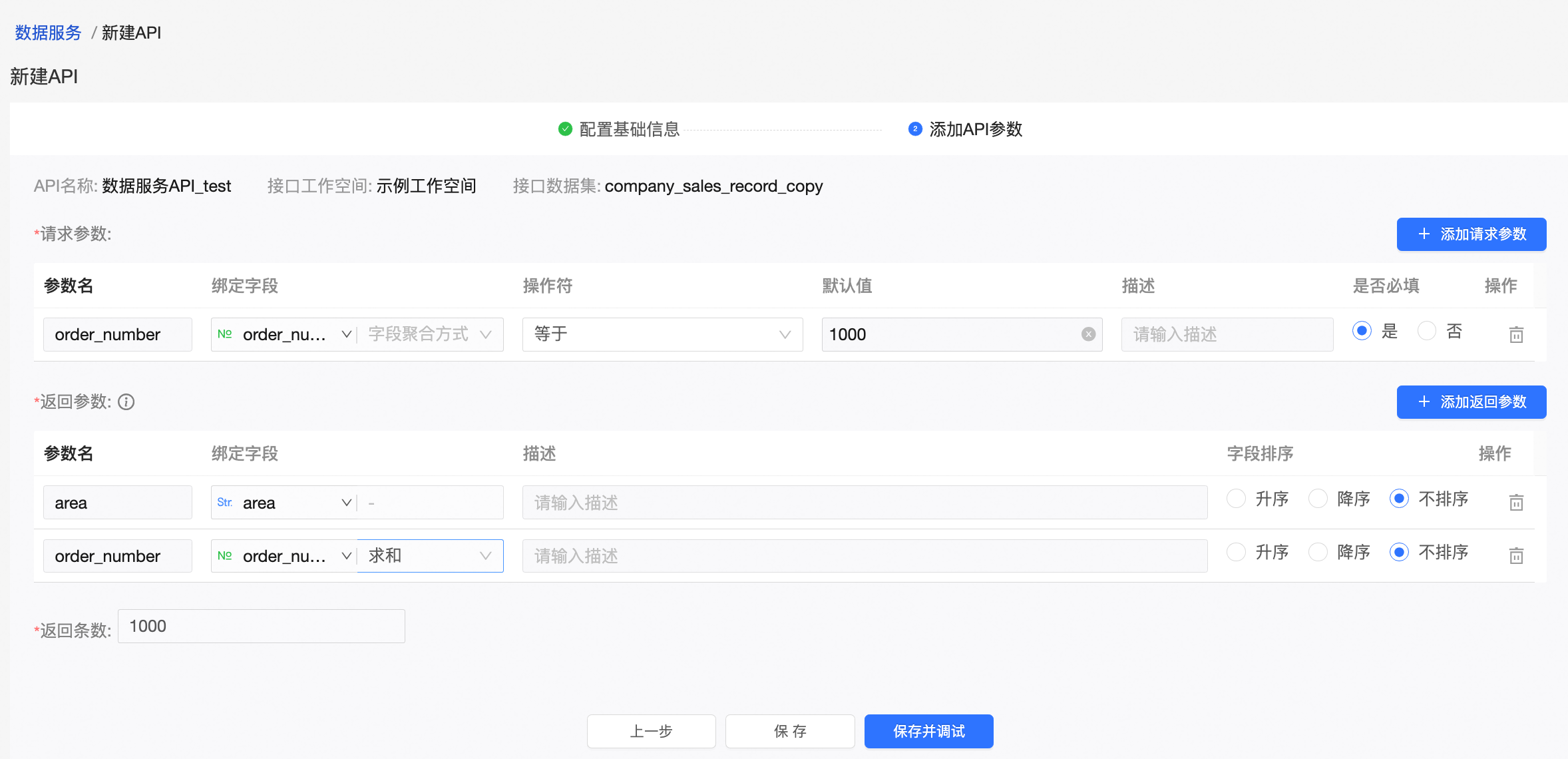Image resolution: width=1568 pixels, height=759 pixels.
Task: Click the info icon beside 返回参数
Action: 126,402
